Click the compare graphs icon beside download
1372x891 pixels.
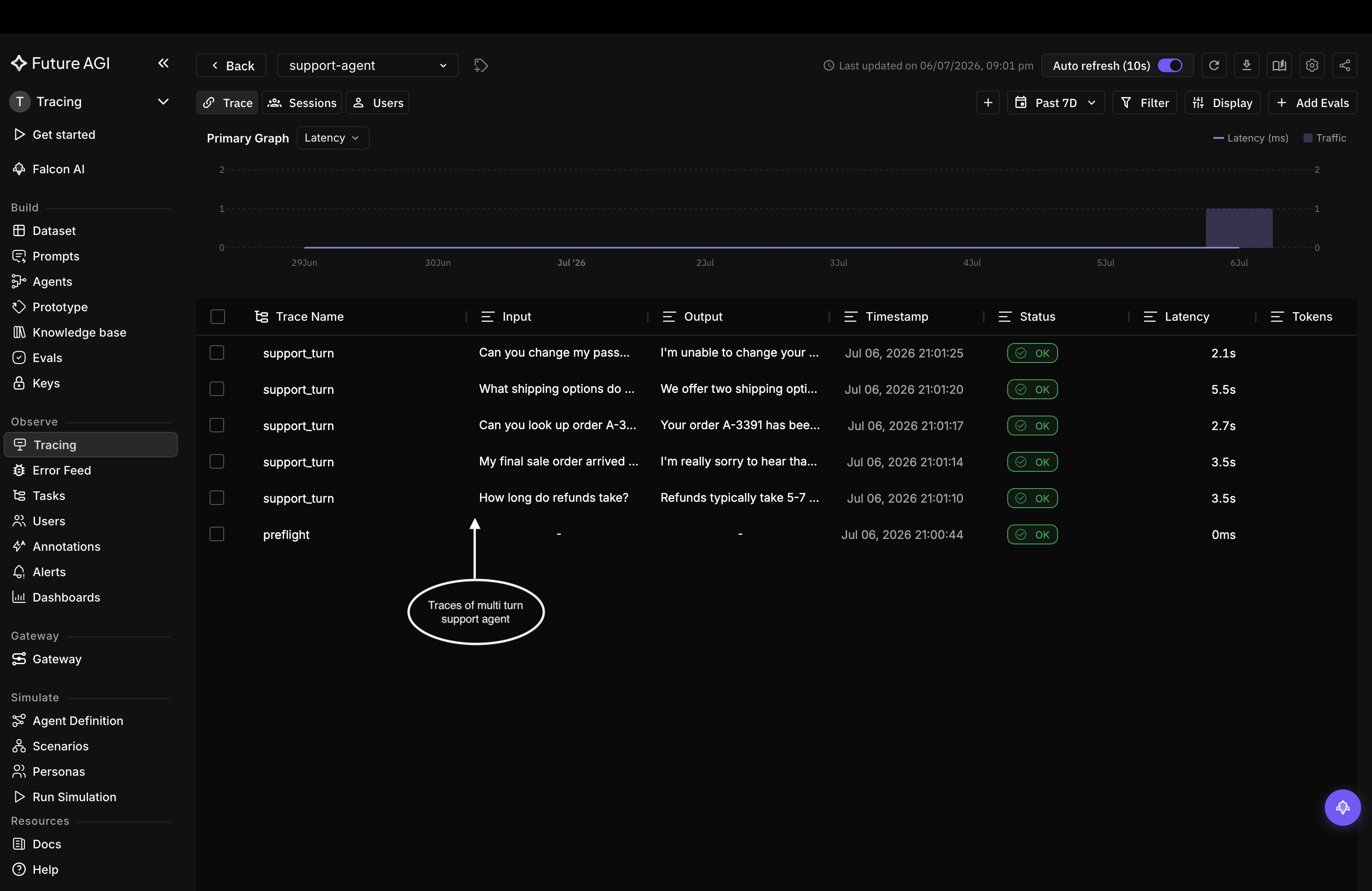[x=1279, y=66]
